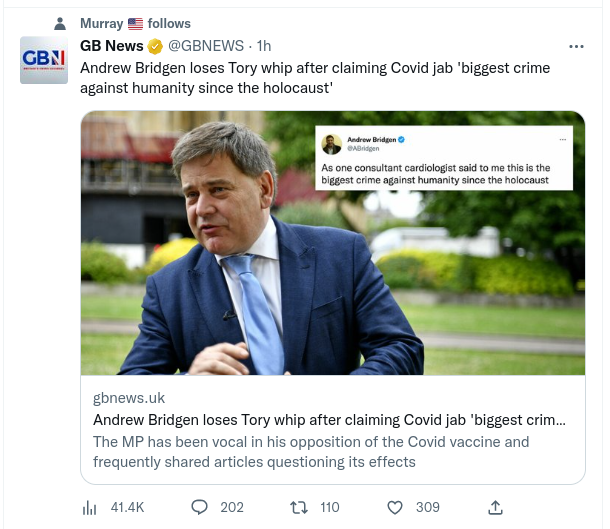Like the GB News tweet
Image resolution: width=610 pixels, height=529 pixels.
395,507
